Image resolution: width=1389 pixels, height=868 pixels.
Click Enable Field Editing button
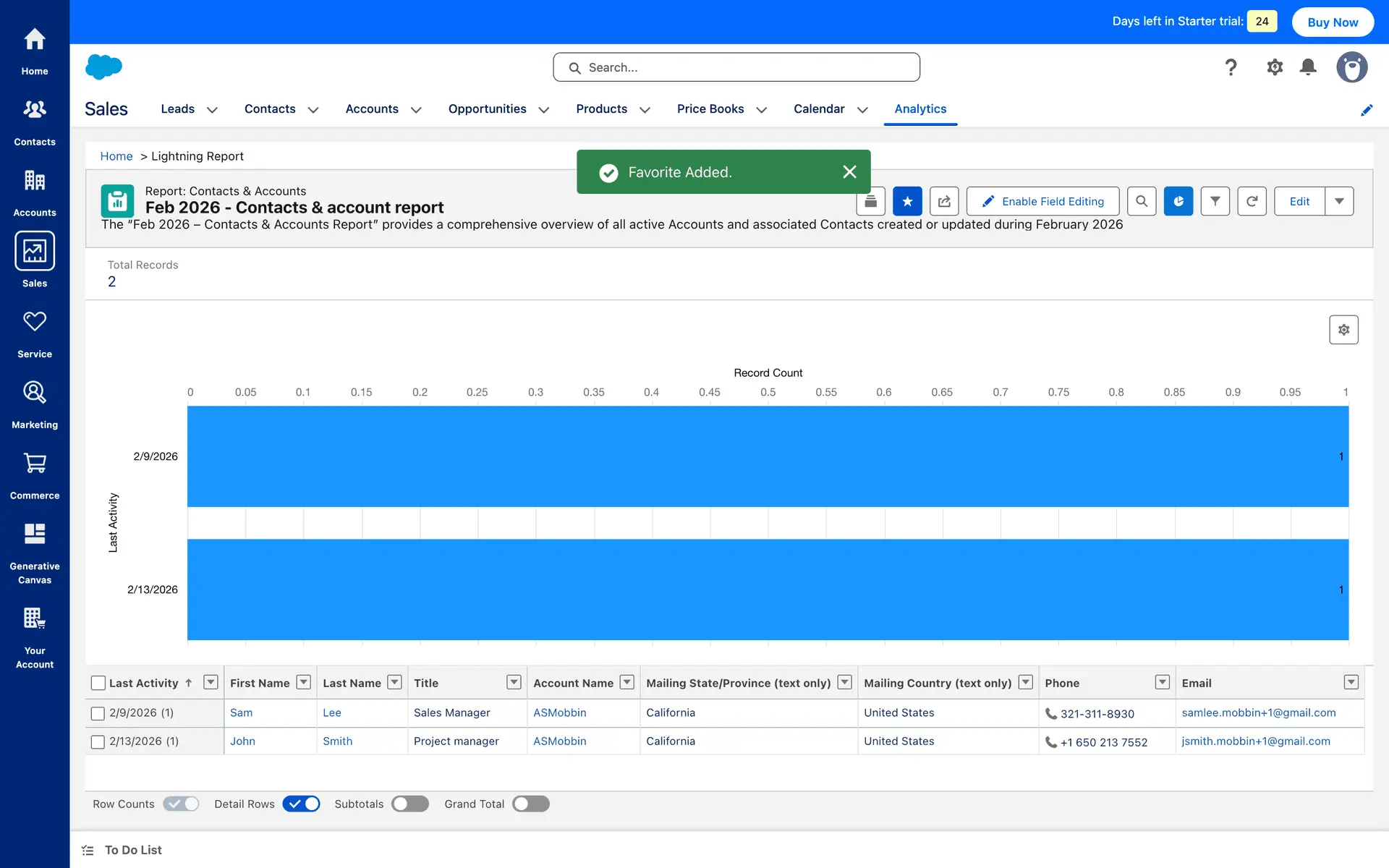coord(1042,201)
